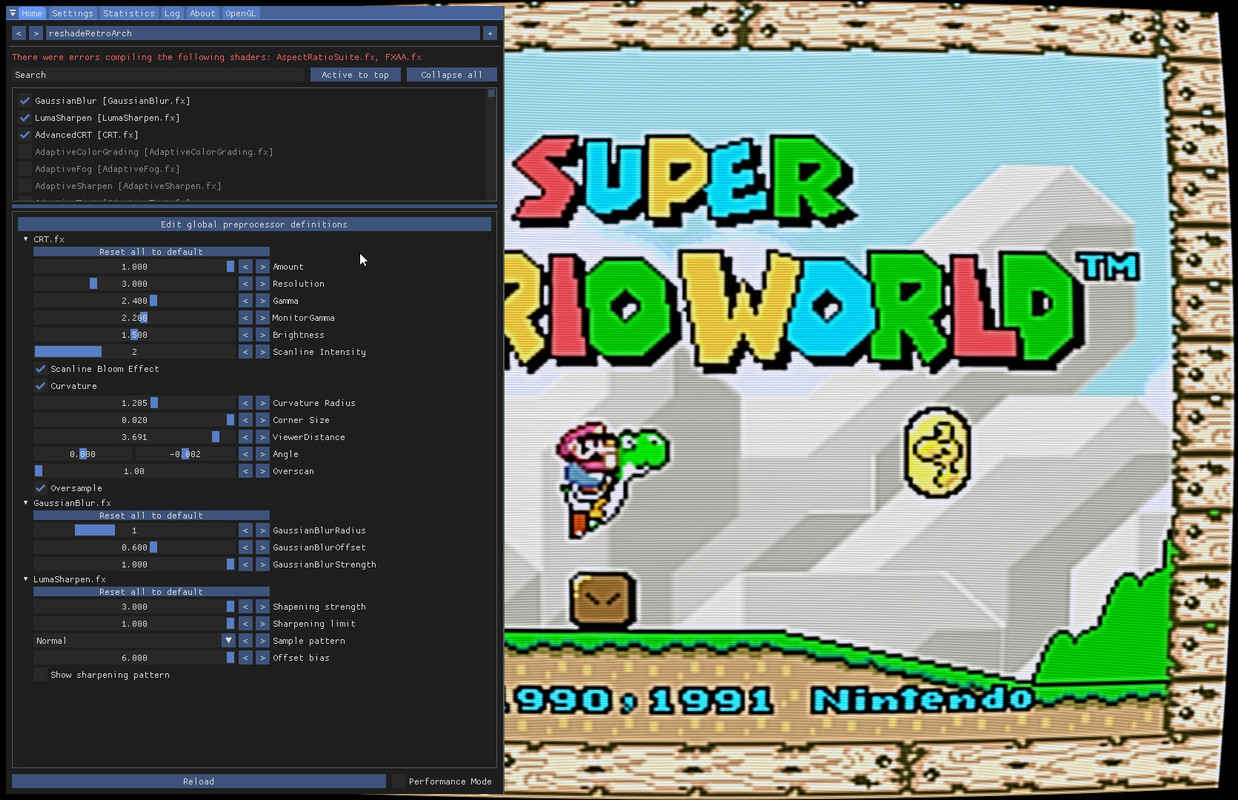
Task: Open the Log tab
Action: tap(172, 13)
